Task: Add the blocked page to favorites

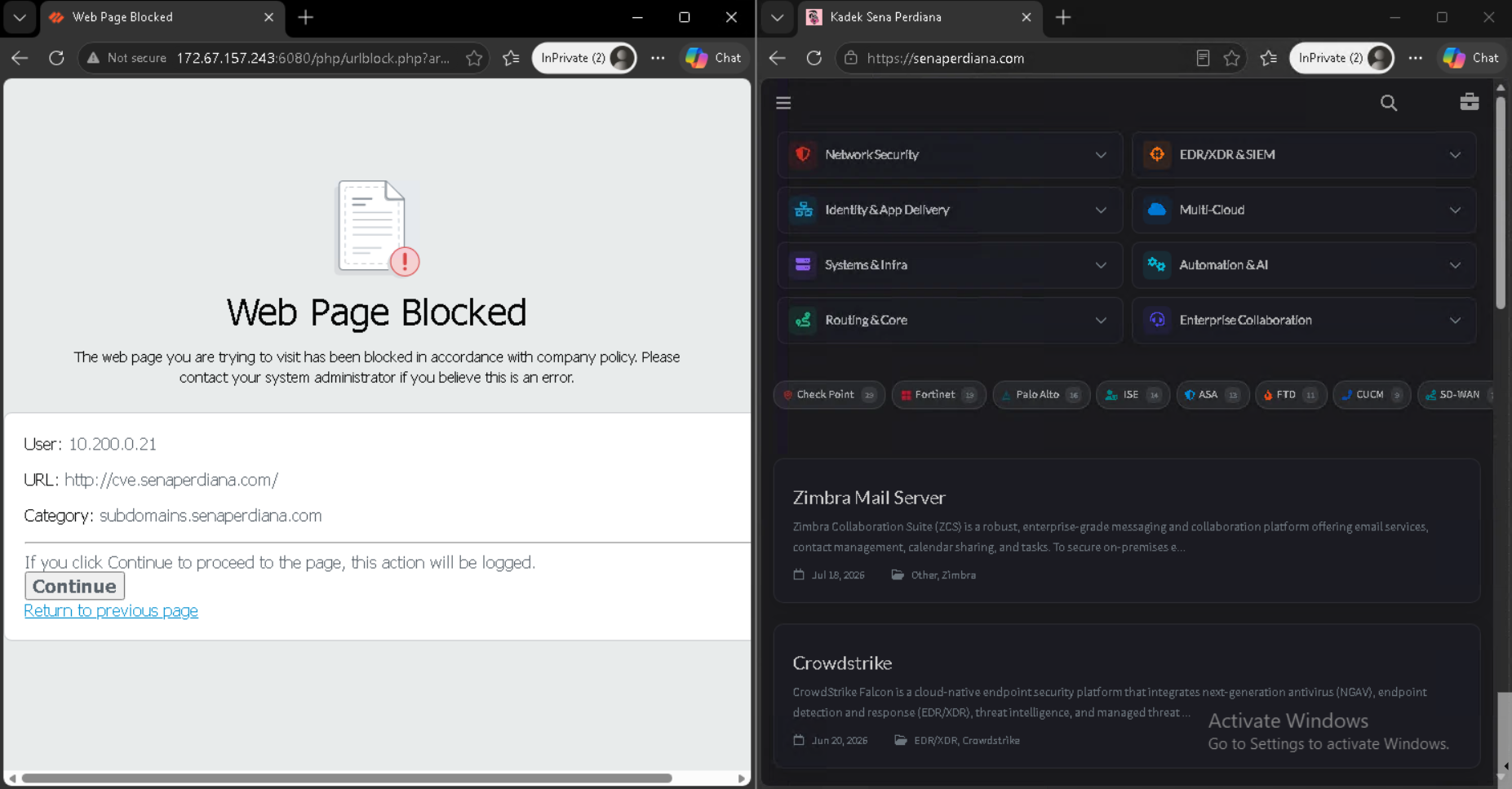Action: (x=473, y=58)
